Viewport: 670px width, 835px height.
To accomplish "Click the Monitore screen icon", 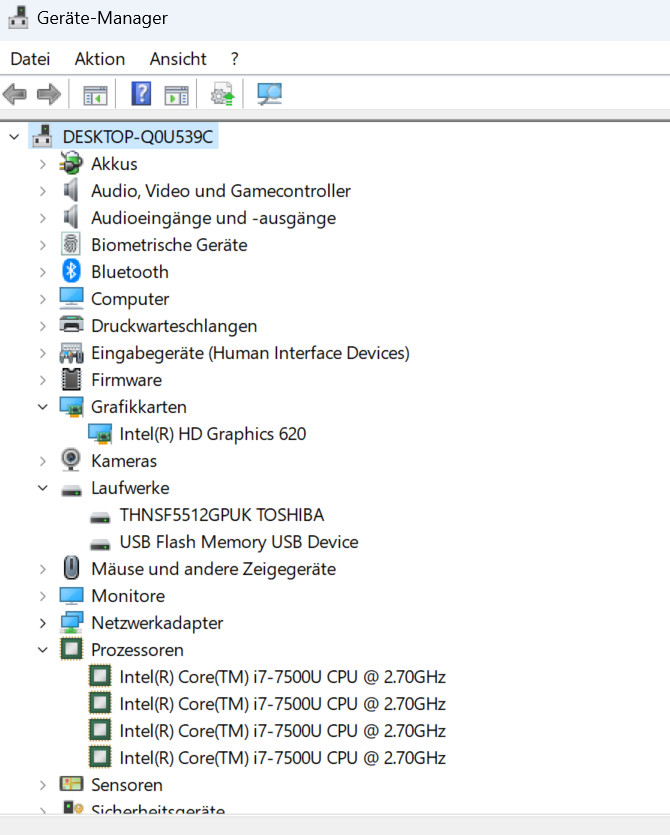I will (71, 596).
